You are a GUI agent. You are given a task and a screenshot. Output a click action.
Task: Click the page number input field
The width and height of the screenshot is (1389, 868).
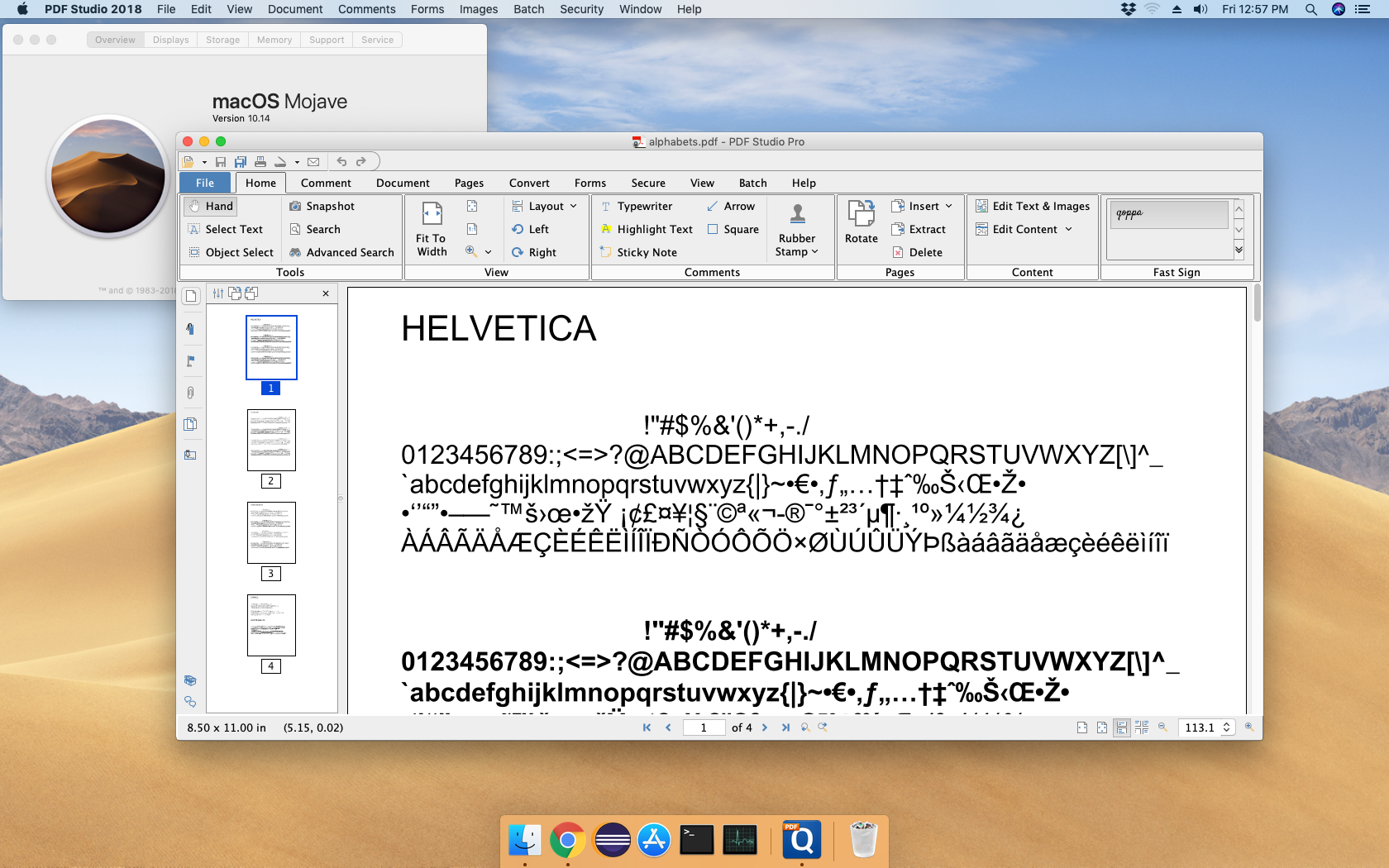[x=704, y=727]
